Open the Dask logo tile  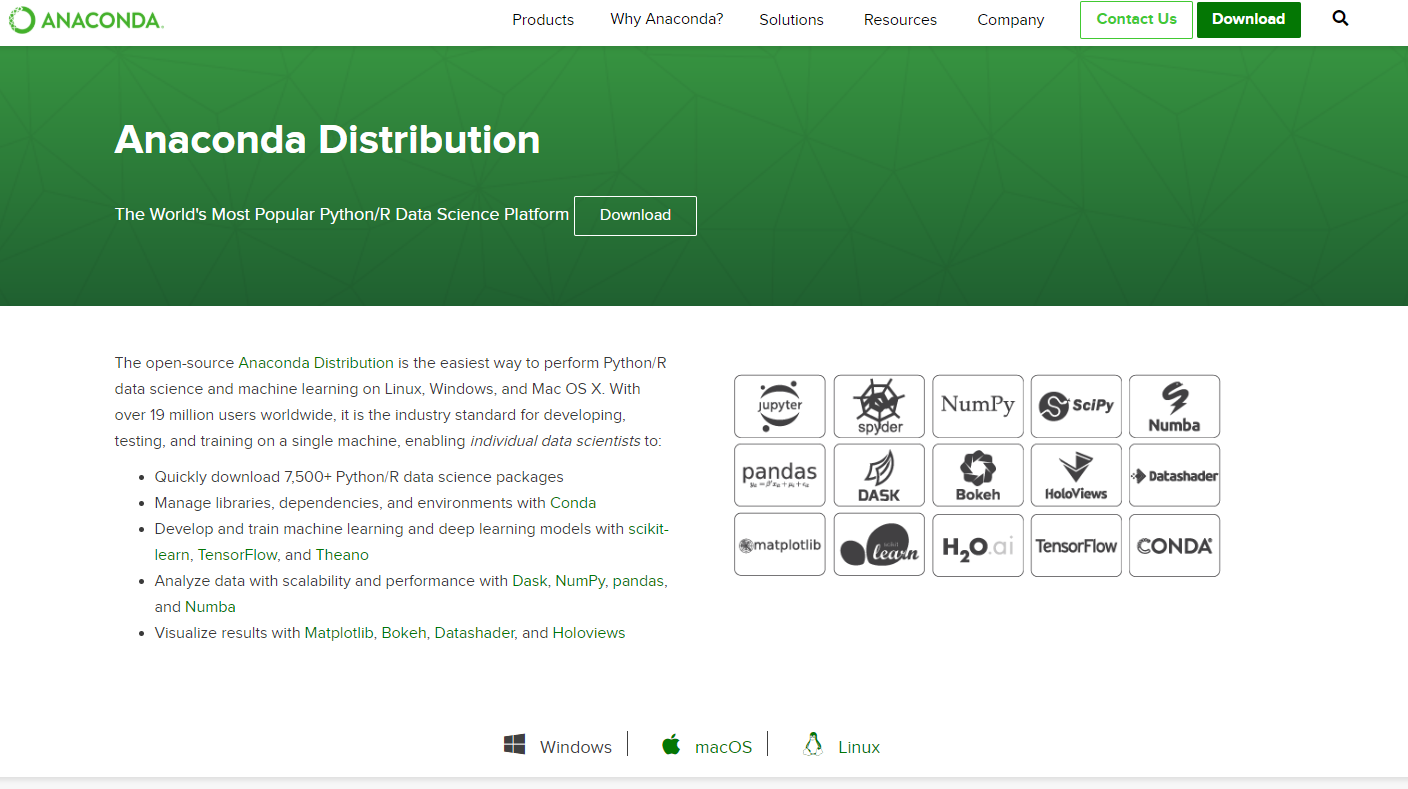pyautogui.click(x=879, y=475)
